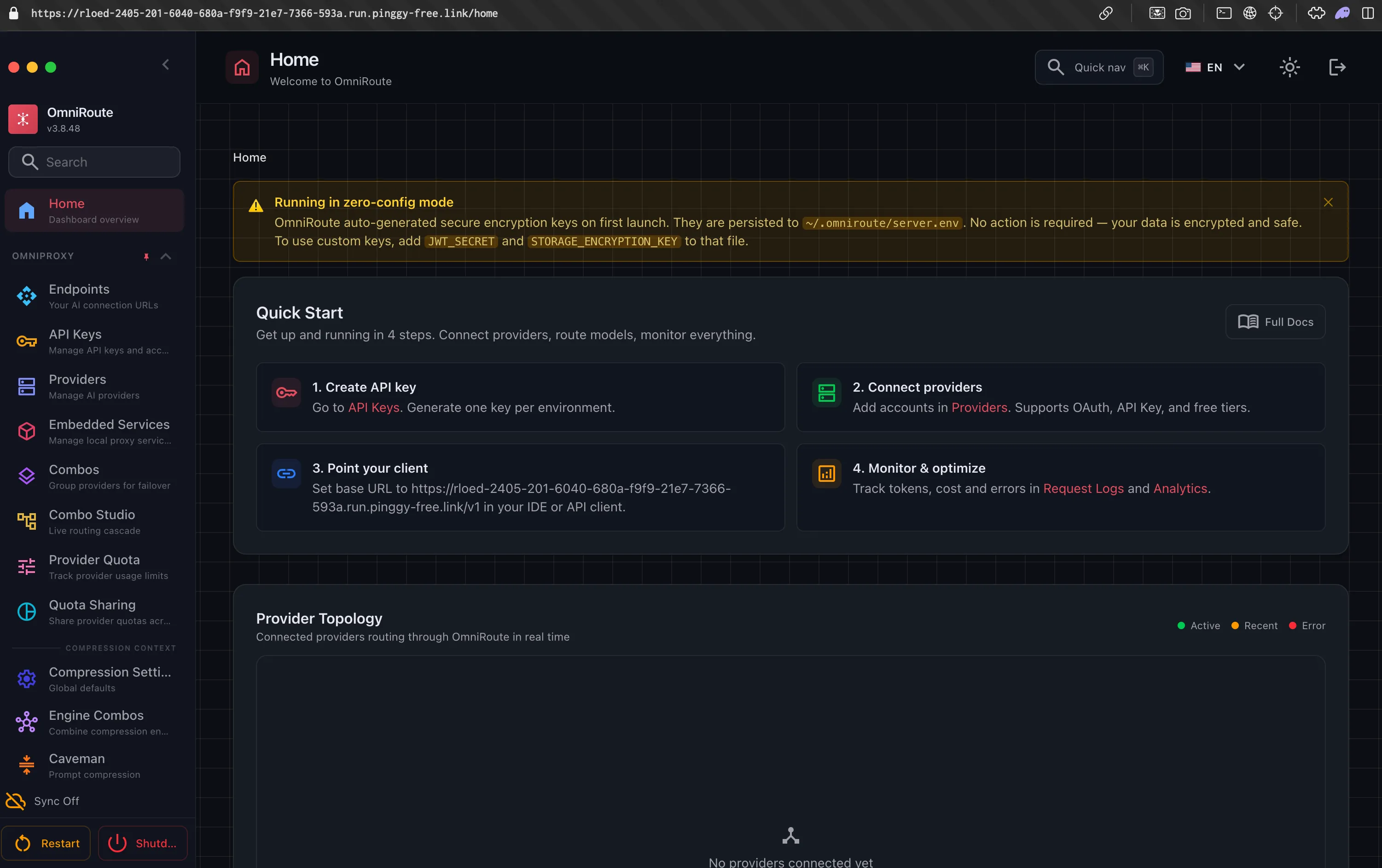Click the Error legend indicator
The image size is (1382, 868).
click(1307, 625)
